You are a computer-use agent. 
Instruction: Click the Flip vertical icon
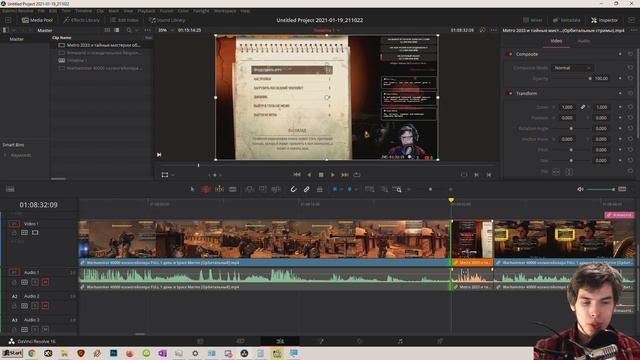pos(569,172)
